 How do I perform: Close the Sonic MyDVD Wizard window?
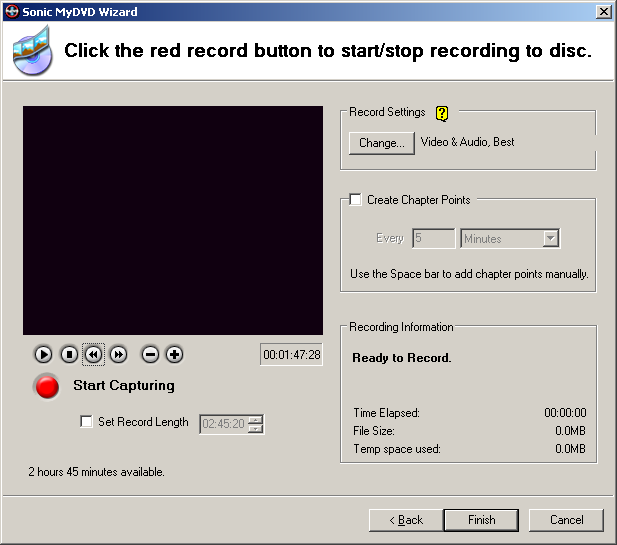604,12
